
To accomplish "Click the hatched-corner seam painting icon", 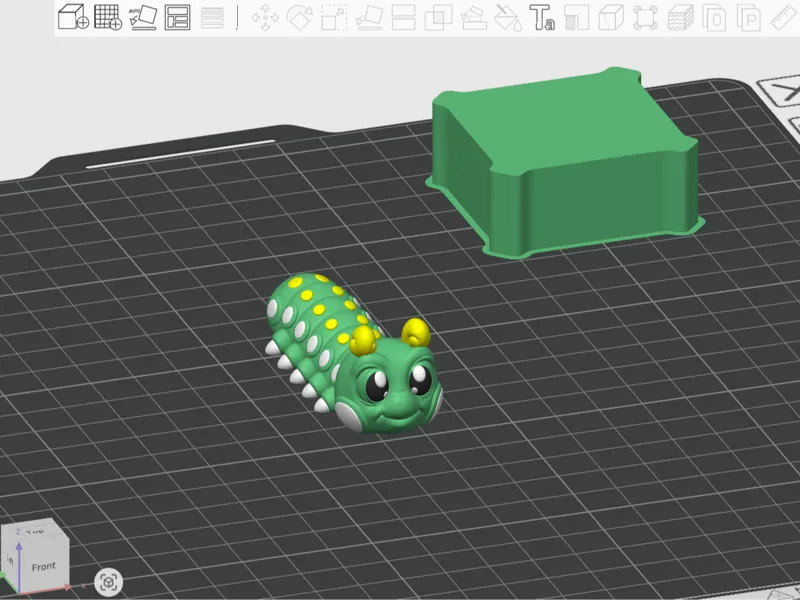I will coord(577,17).
